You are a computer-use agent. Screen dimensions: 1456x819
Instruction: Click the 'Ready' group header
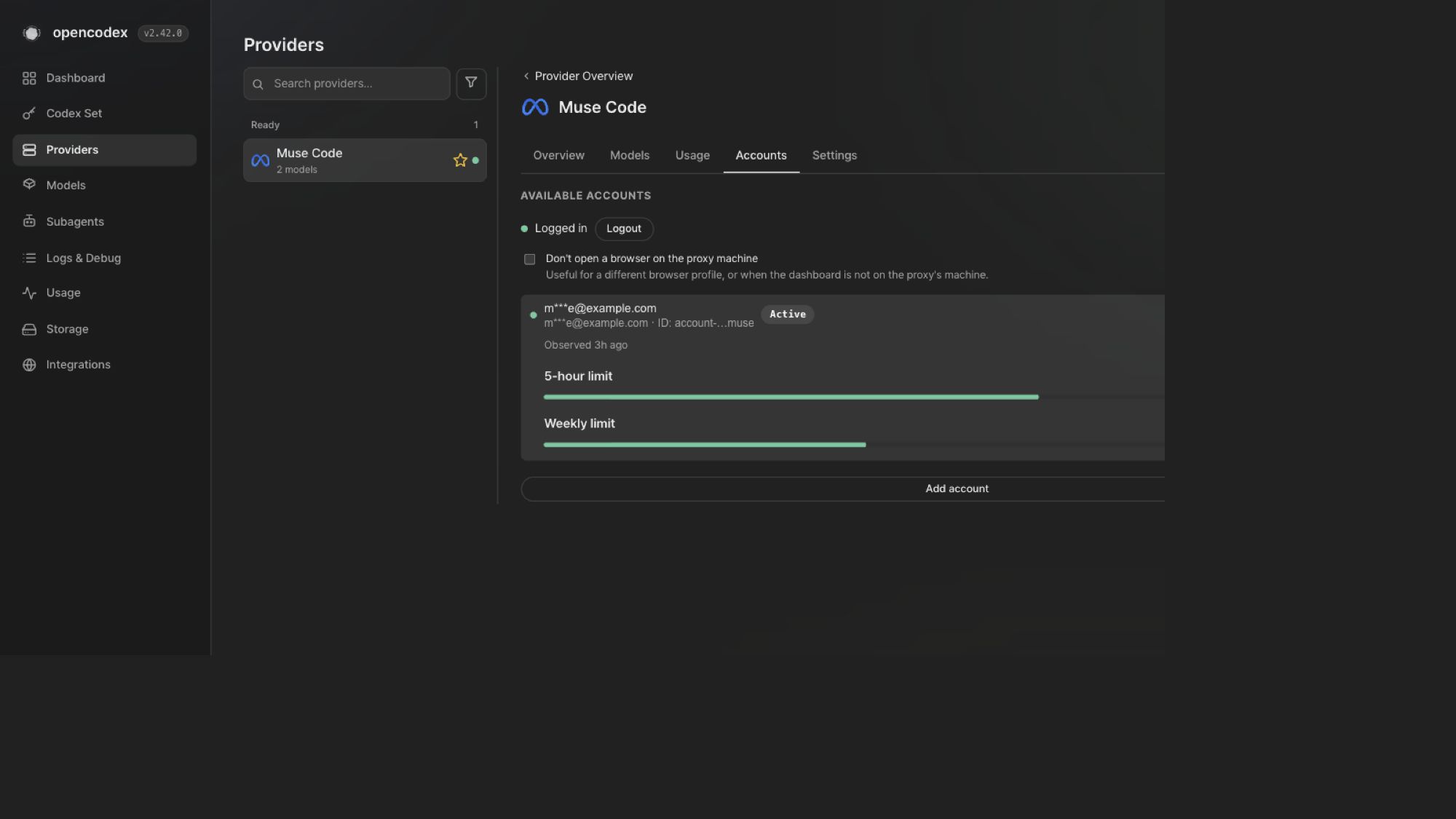(265, 125)
